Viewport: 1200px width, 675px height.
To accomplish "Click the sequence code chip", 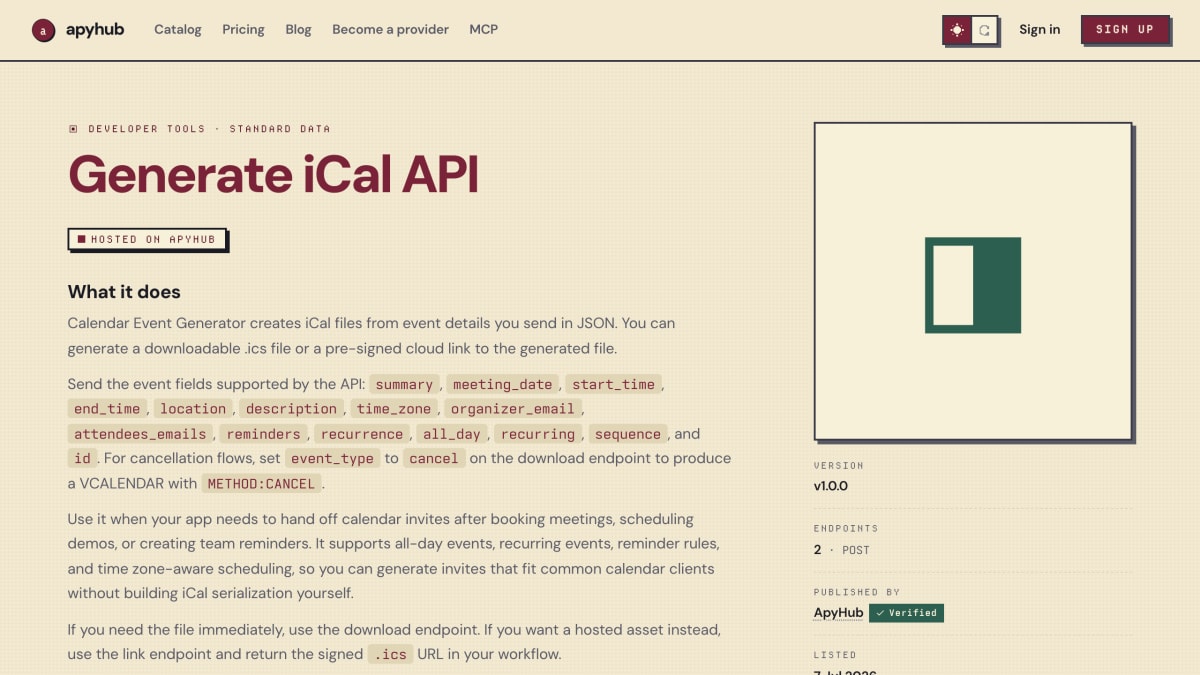I will [x=628, y=434].
